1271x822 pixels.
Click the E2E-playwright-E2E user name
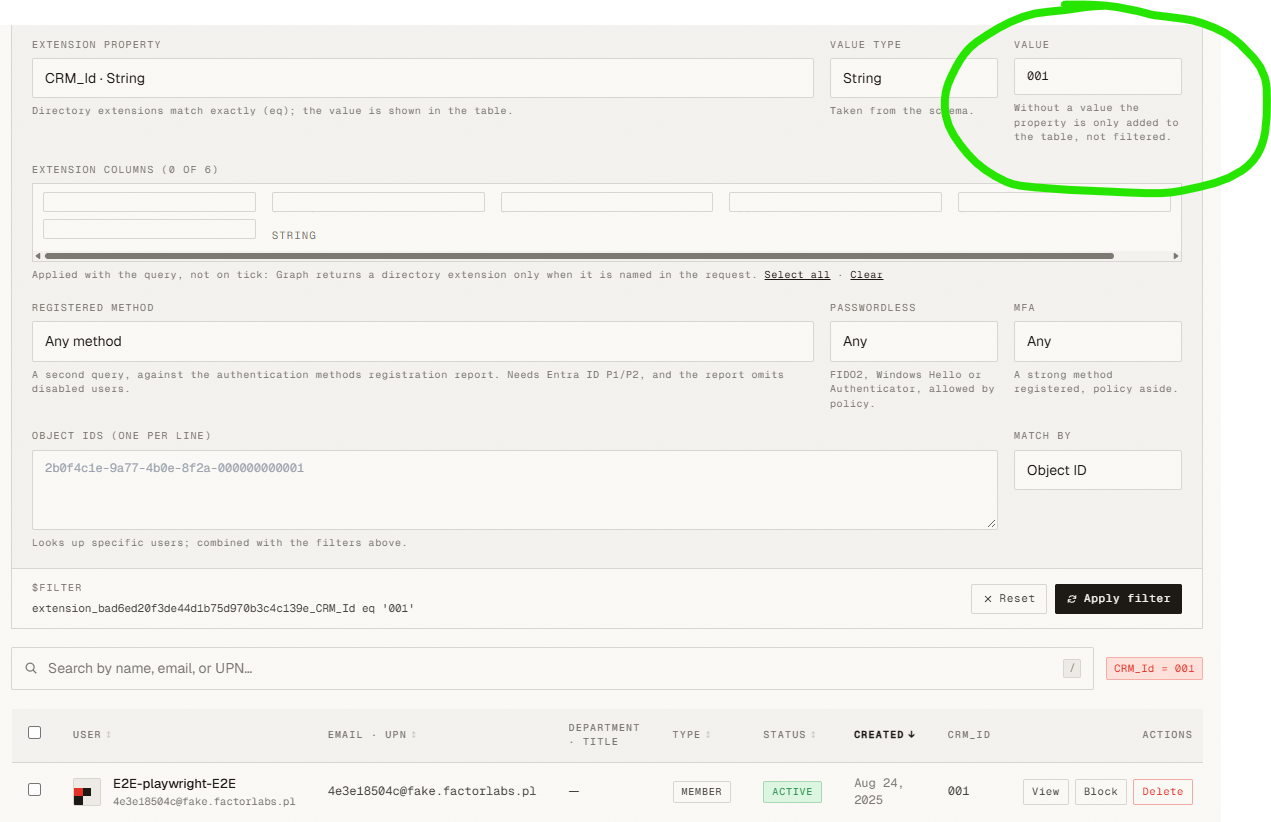(x=174, y=783)
